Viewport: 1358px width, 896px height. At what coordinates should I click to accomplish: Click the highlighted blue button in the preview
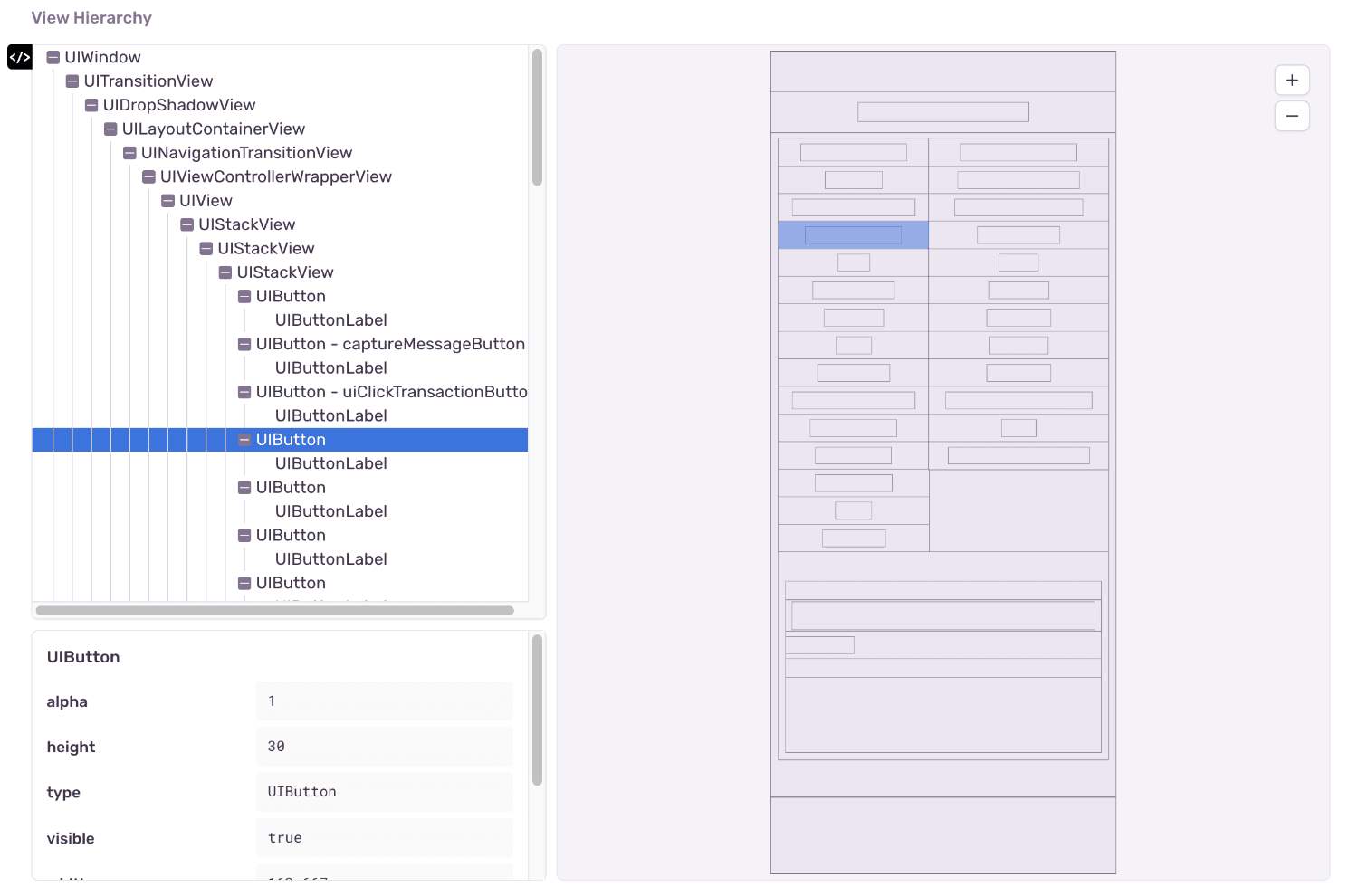852,234
